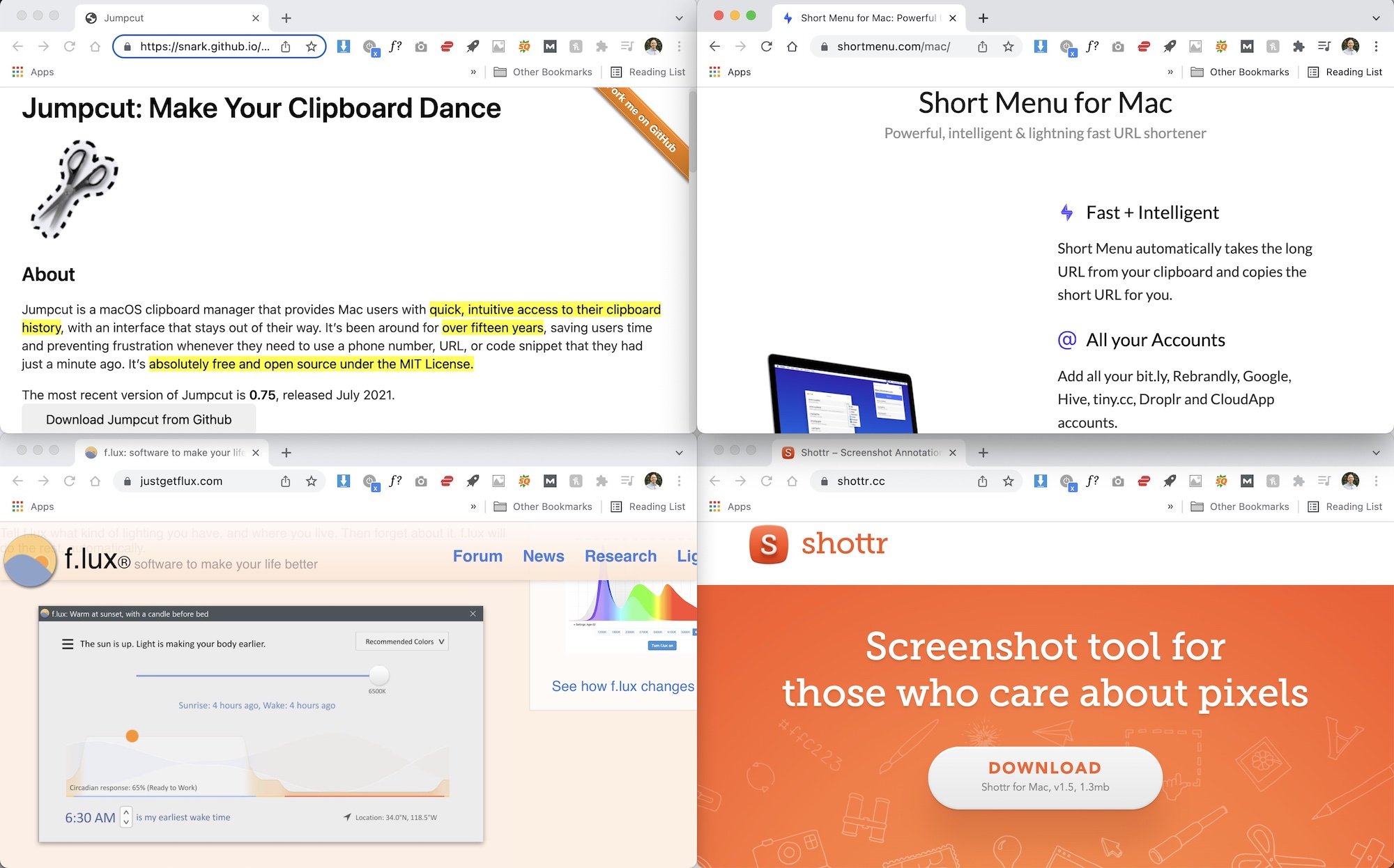
Task: Click camera extension icon in Jumpcut window
Action: 421,47
